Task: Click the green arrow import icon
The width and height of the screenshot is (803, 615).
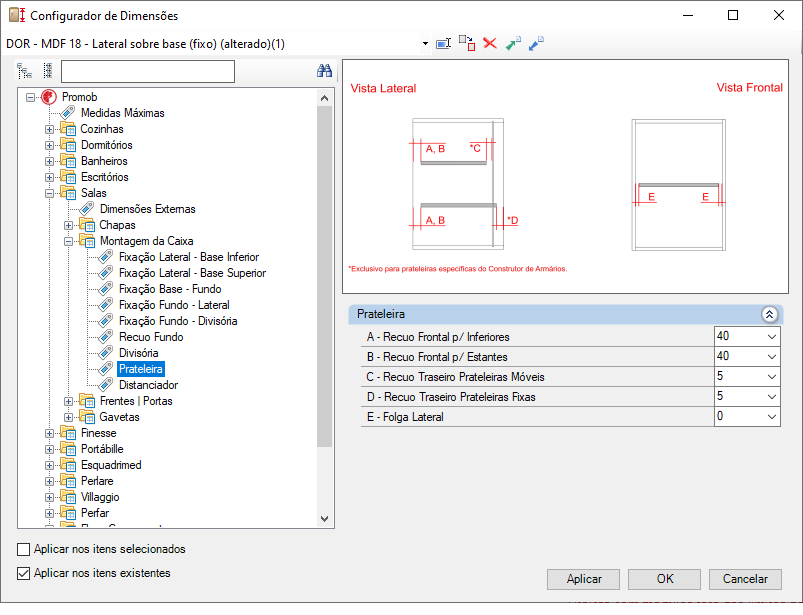Action: tap(513, 44)
